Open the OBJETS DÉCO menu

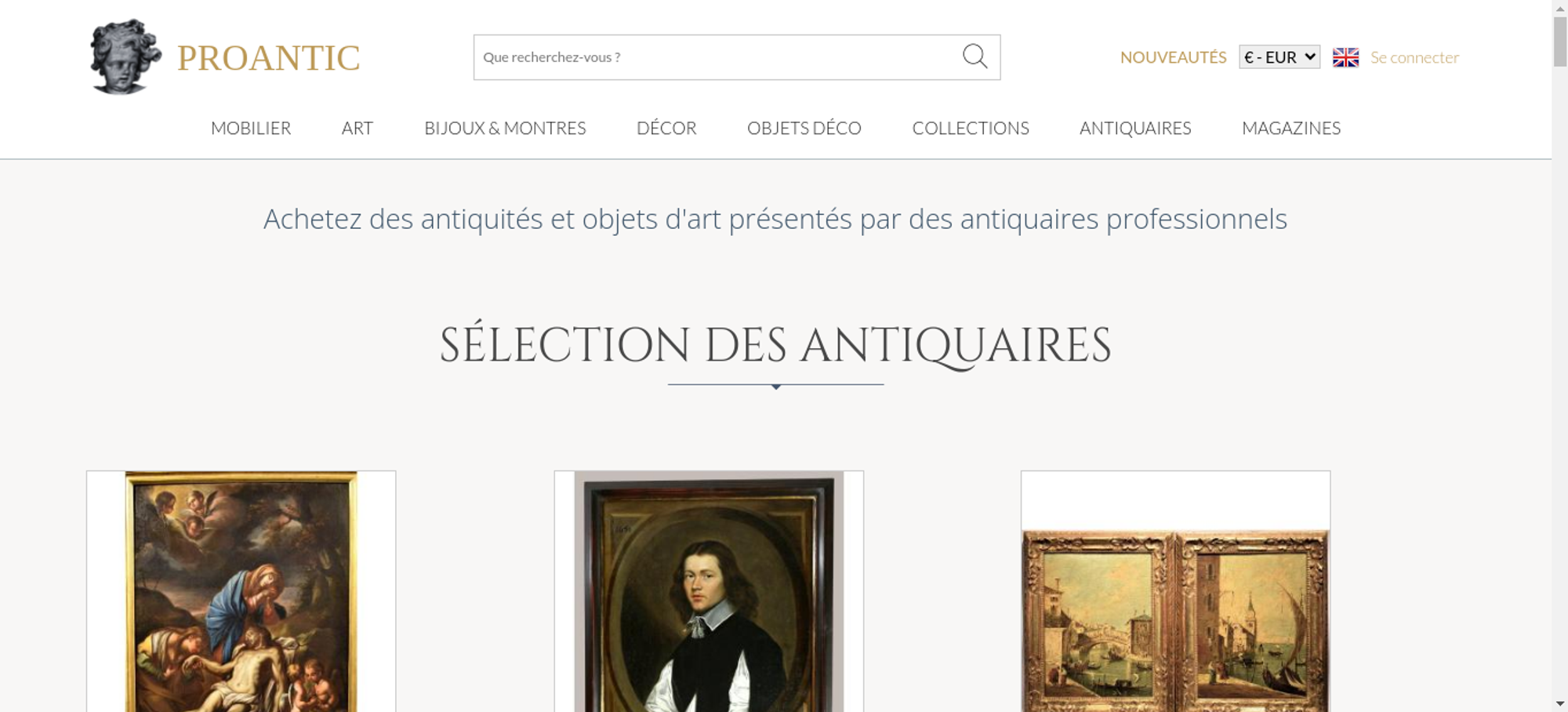(804, 128)
